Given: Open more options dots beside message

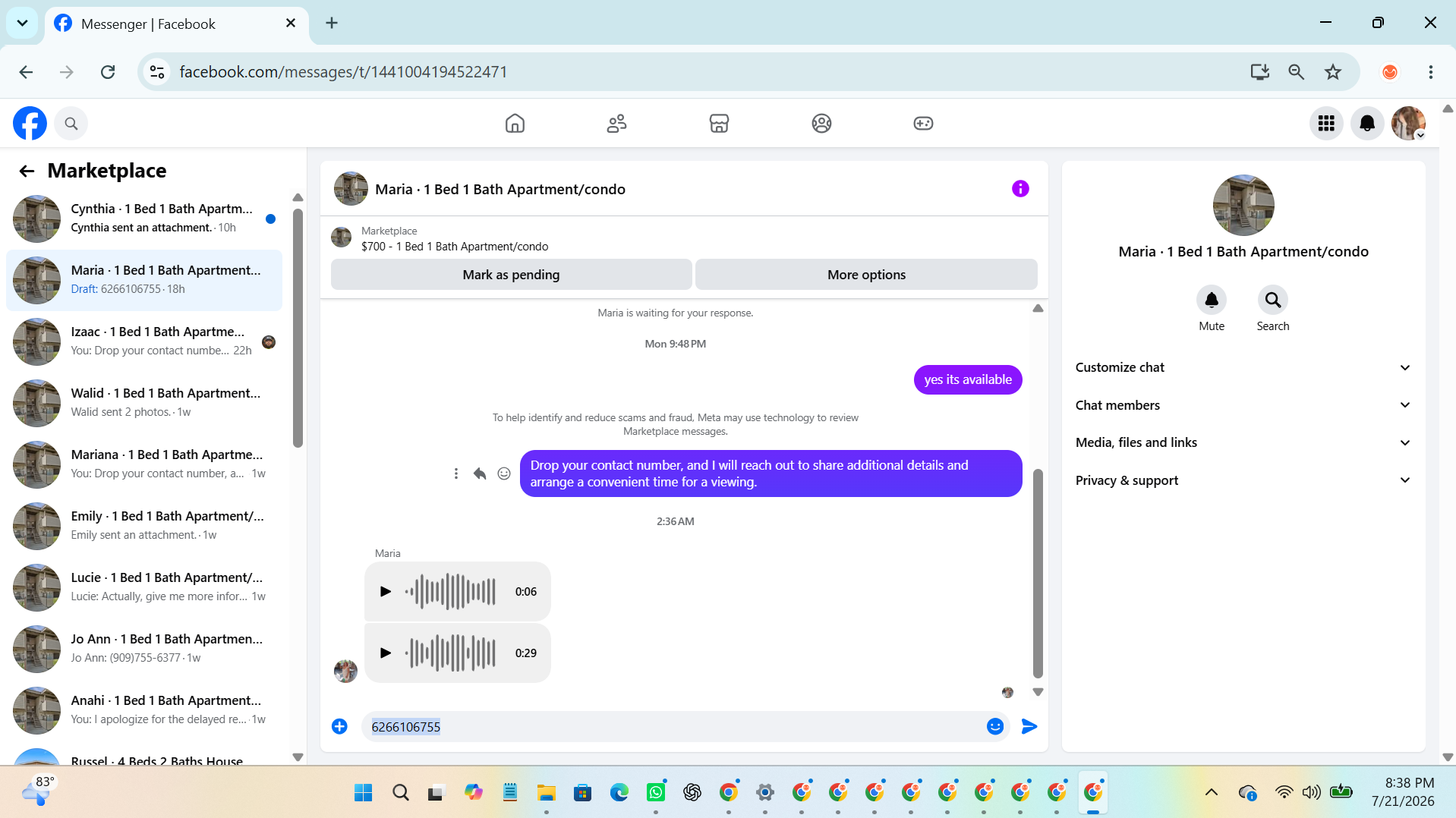Looking at the screenshot, I should point(455,473).
